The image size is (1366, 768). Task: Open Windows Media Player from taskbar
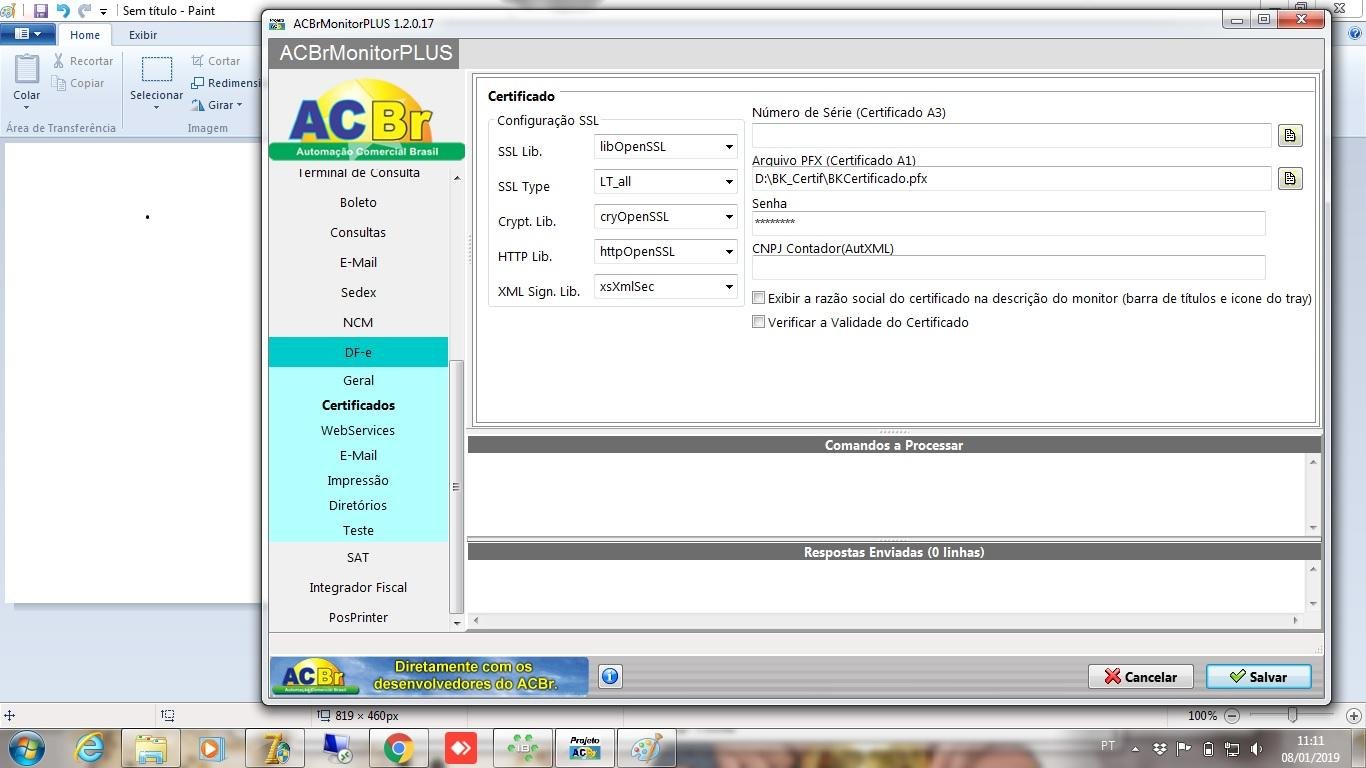(x=211, y=748)
